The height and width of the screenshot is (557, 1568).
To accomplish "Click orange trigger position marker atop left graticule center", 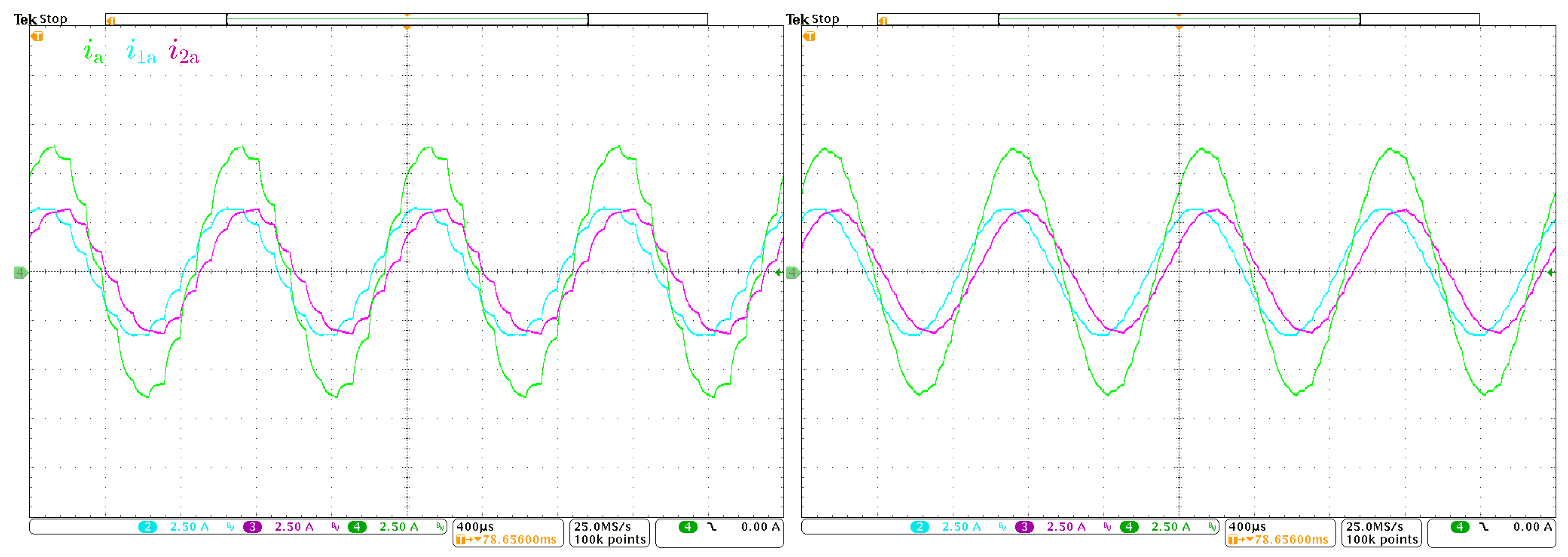I will [407, 27].
